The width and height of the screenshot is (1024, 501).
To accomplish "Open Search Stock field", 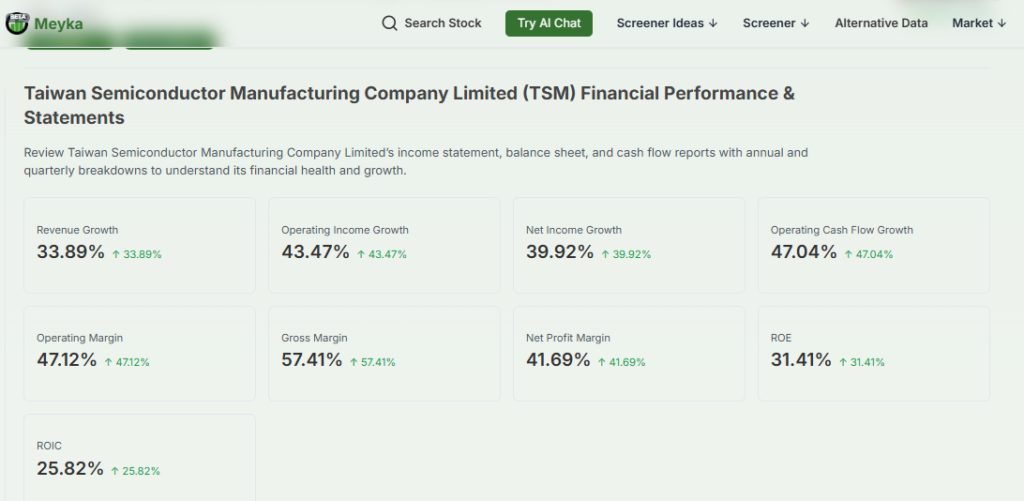I will click(x=432, y=24).
